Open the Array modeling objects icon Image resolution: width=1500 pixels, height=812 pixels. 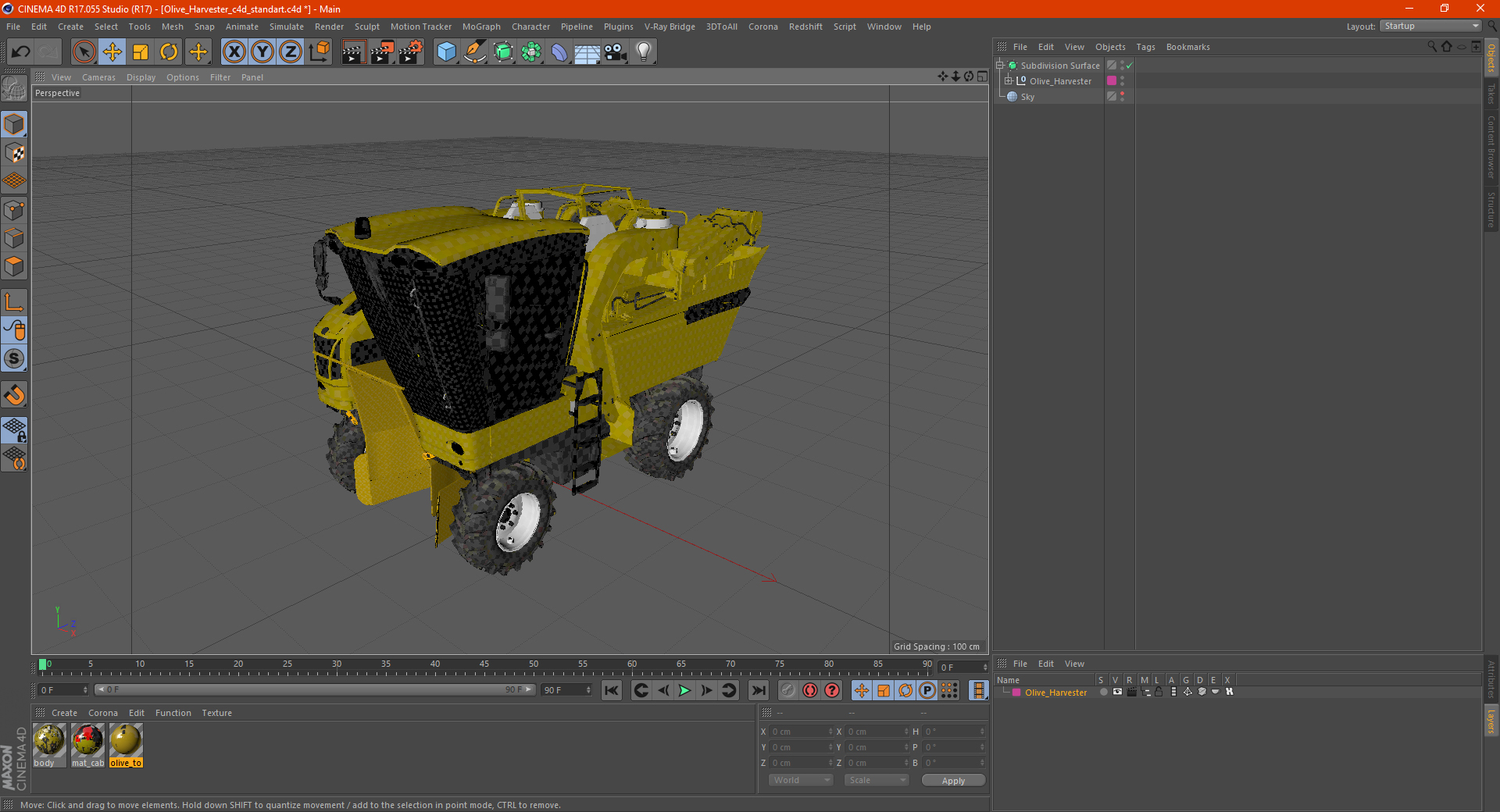[531, 52]
